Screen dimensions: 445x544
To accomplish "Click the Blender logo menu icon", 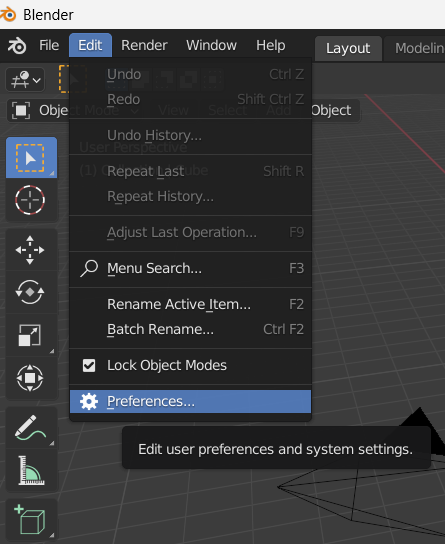I will pyautogui.click(x=17, y=45).
